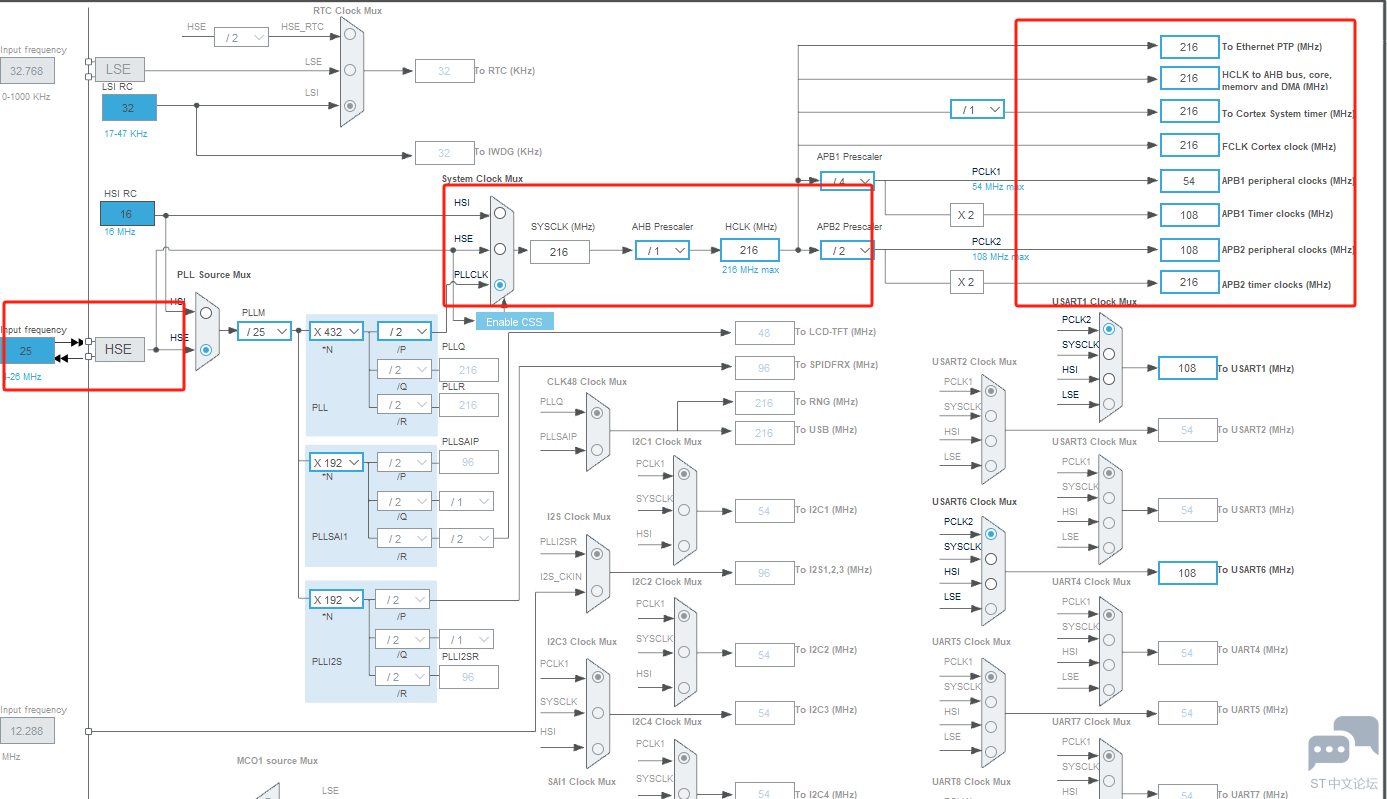This screenshot has width=1387, height=799.
Task: Select LSE in the USART1 Clock Mux
Action: click(x=1108, y=404)
